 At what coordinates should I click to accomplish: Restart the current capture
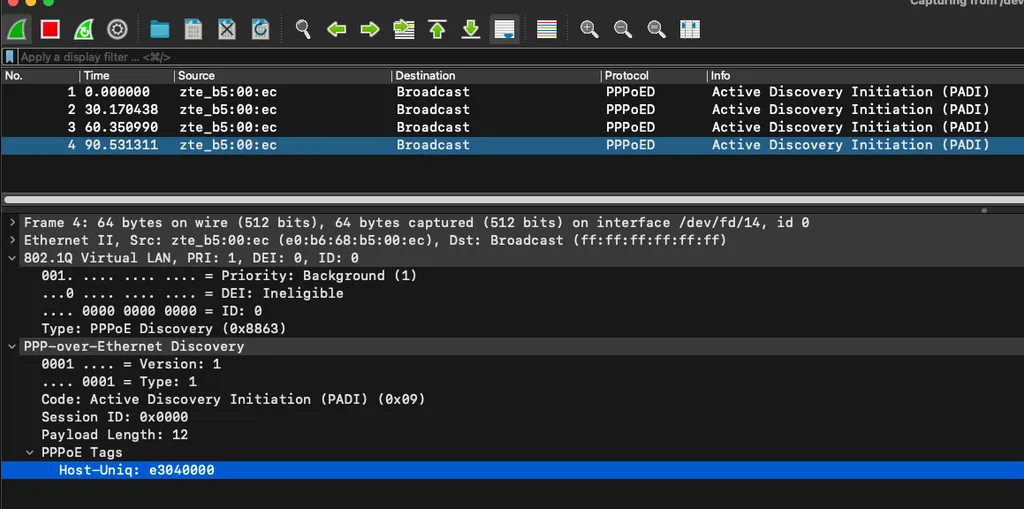coord(84,29)
